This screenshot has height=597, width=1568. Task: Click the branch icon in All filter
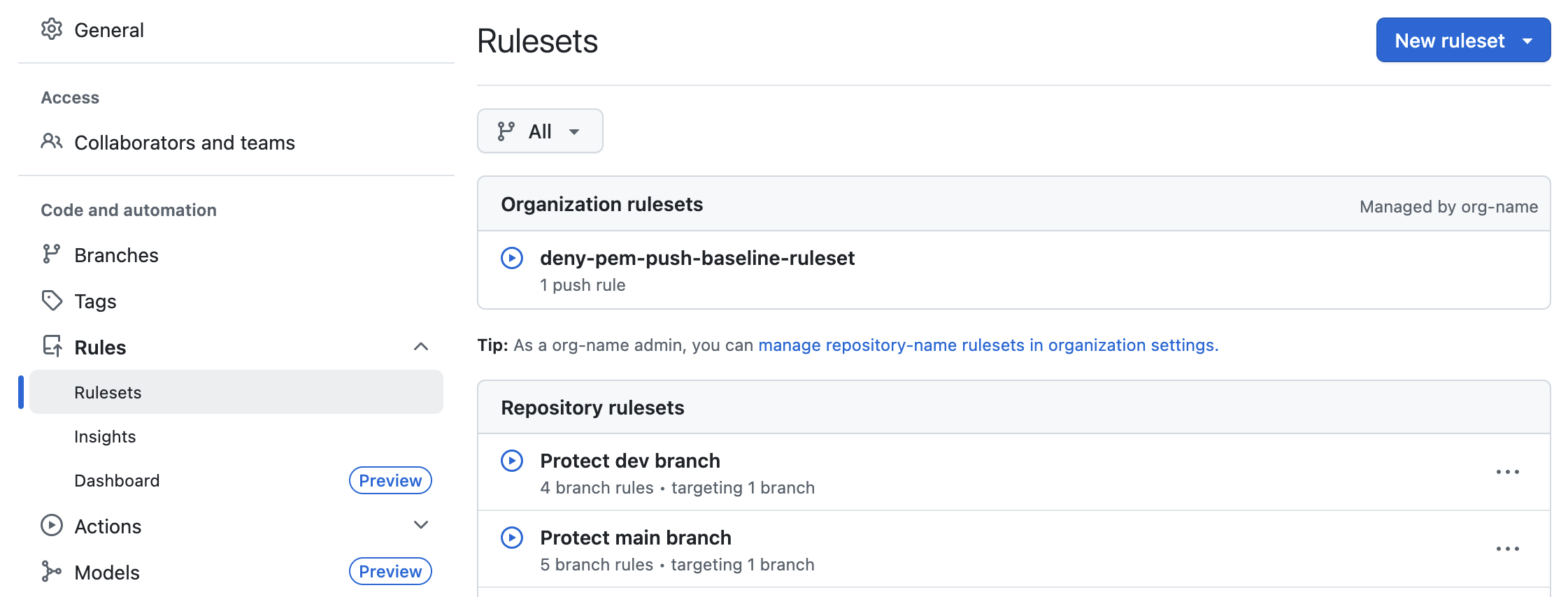pyautogui.click(x=506, y=131)
